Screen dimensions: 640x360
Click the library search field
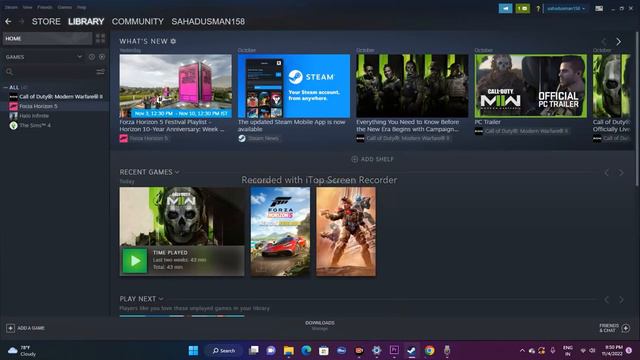click(49, 72)
